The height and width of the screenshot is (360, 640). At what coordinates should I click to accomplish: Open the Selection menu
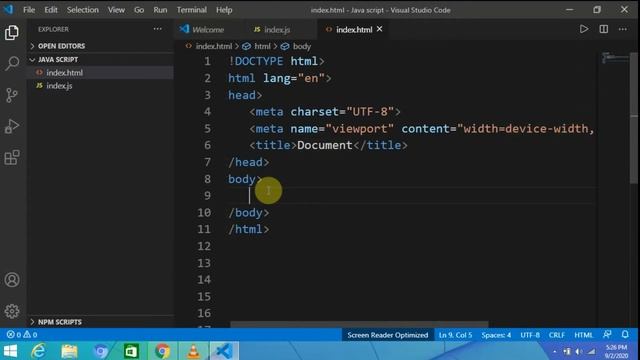point(83,10)
